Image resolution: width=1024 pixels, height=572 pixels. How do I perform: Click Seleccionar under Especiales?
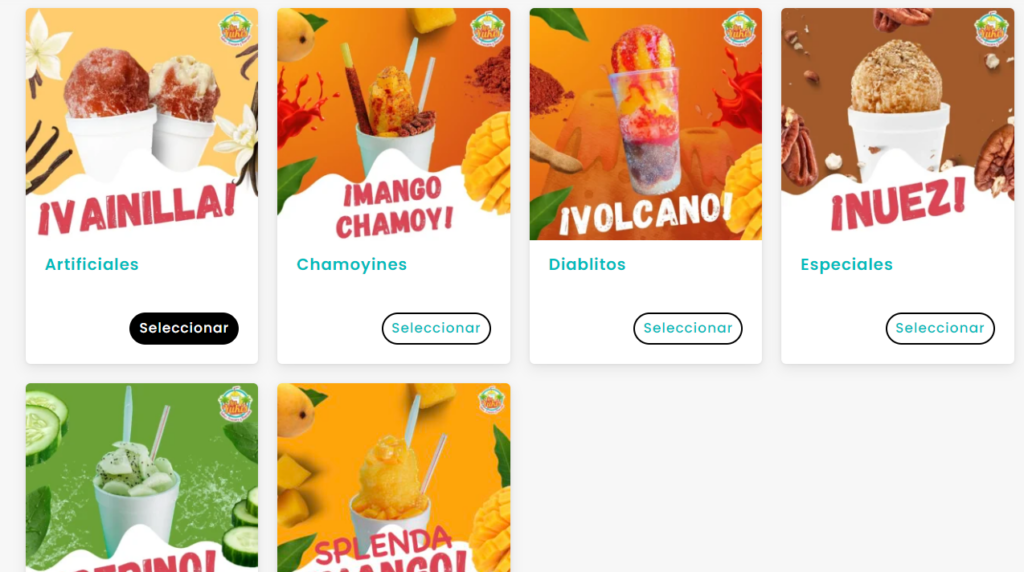[940, 328]
